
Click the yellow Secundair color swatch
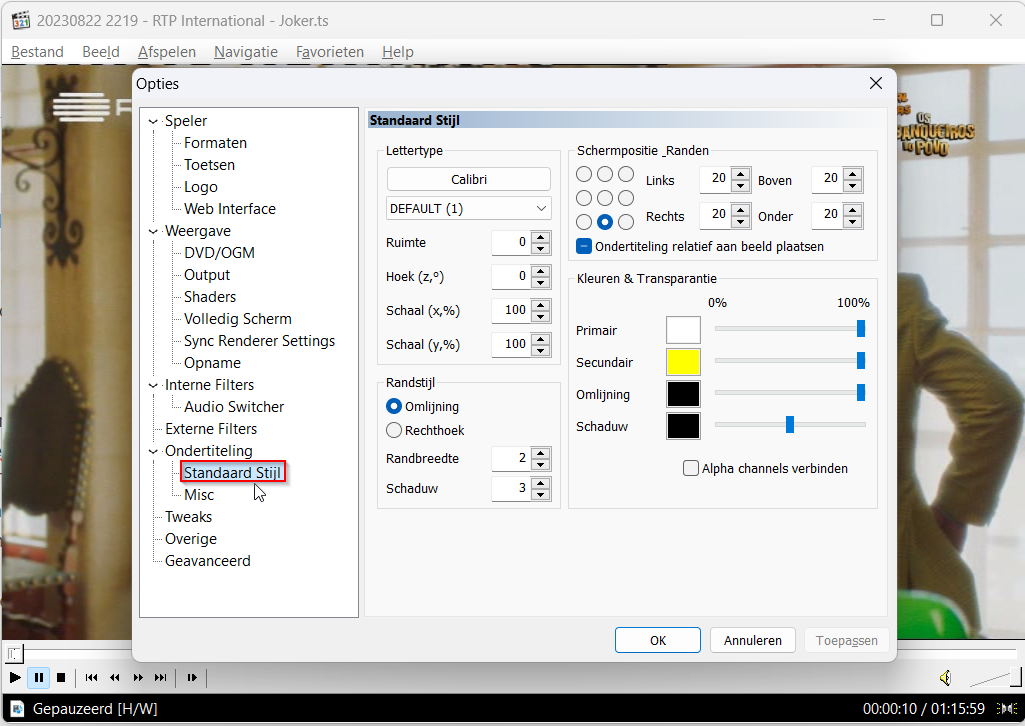pyautogui.click(x=683, y=362)
